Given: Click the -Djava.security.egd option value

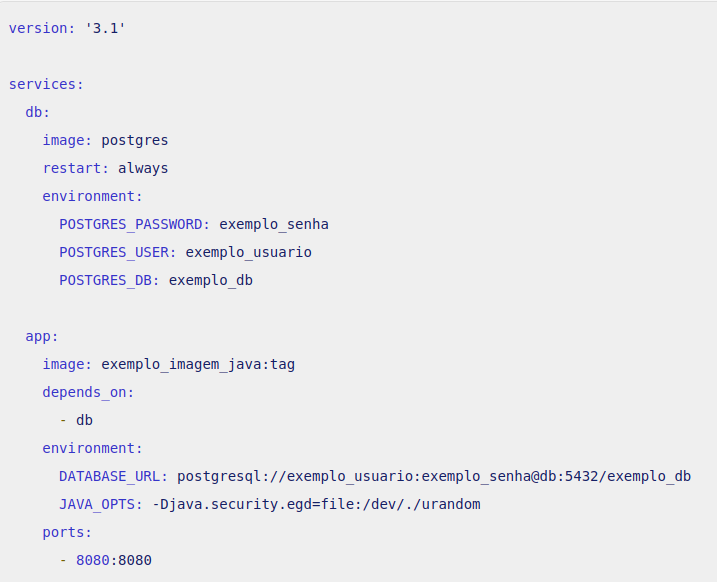Looking at the screenshot, I should click(317, 504).
